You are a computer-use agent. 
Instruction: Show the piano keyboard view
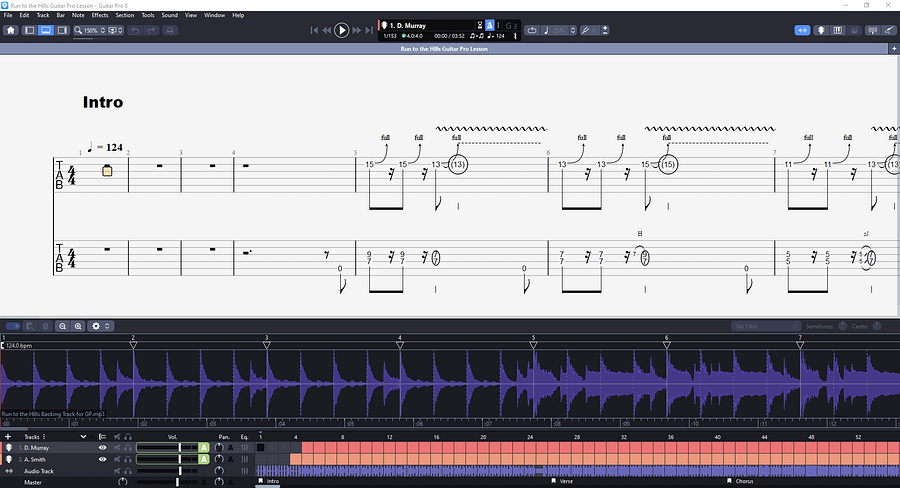click(837, 30)
